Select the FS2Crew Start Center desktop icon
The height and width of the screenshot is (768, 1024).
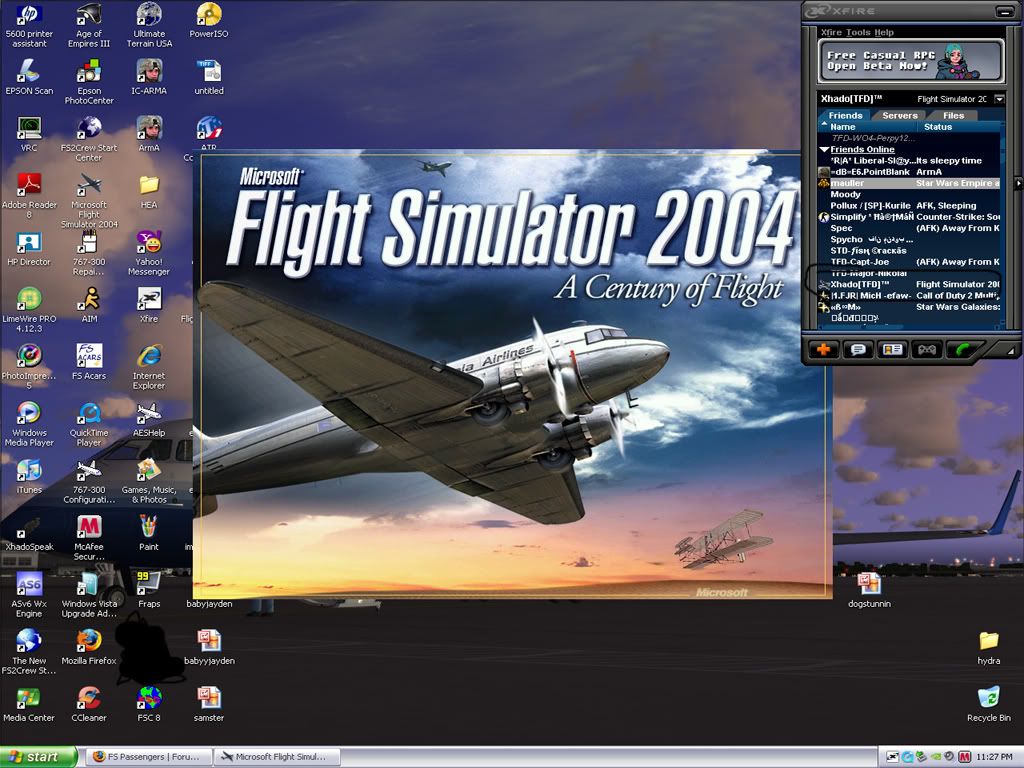(x=89, y=139)
